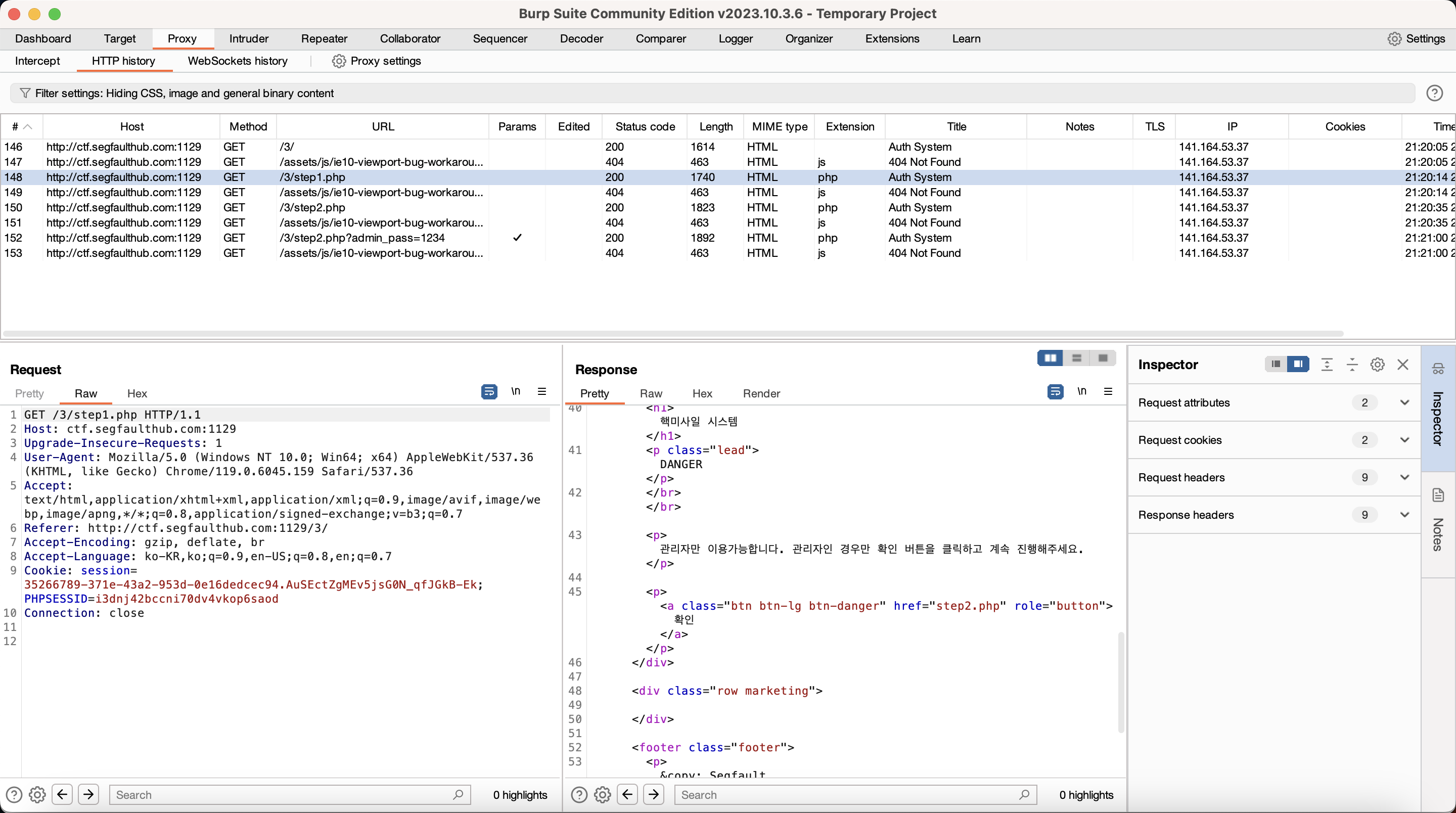Select the Inspector side tab icon
Image resolution: width=1456 pixels, height=813 pixels.
point(1438,369)
